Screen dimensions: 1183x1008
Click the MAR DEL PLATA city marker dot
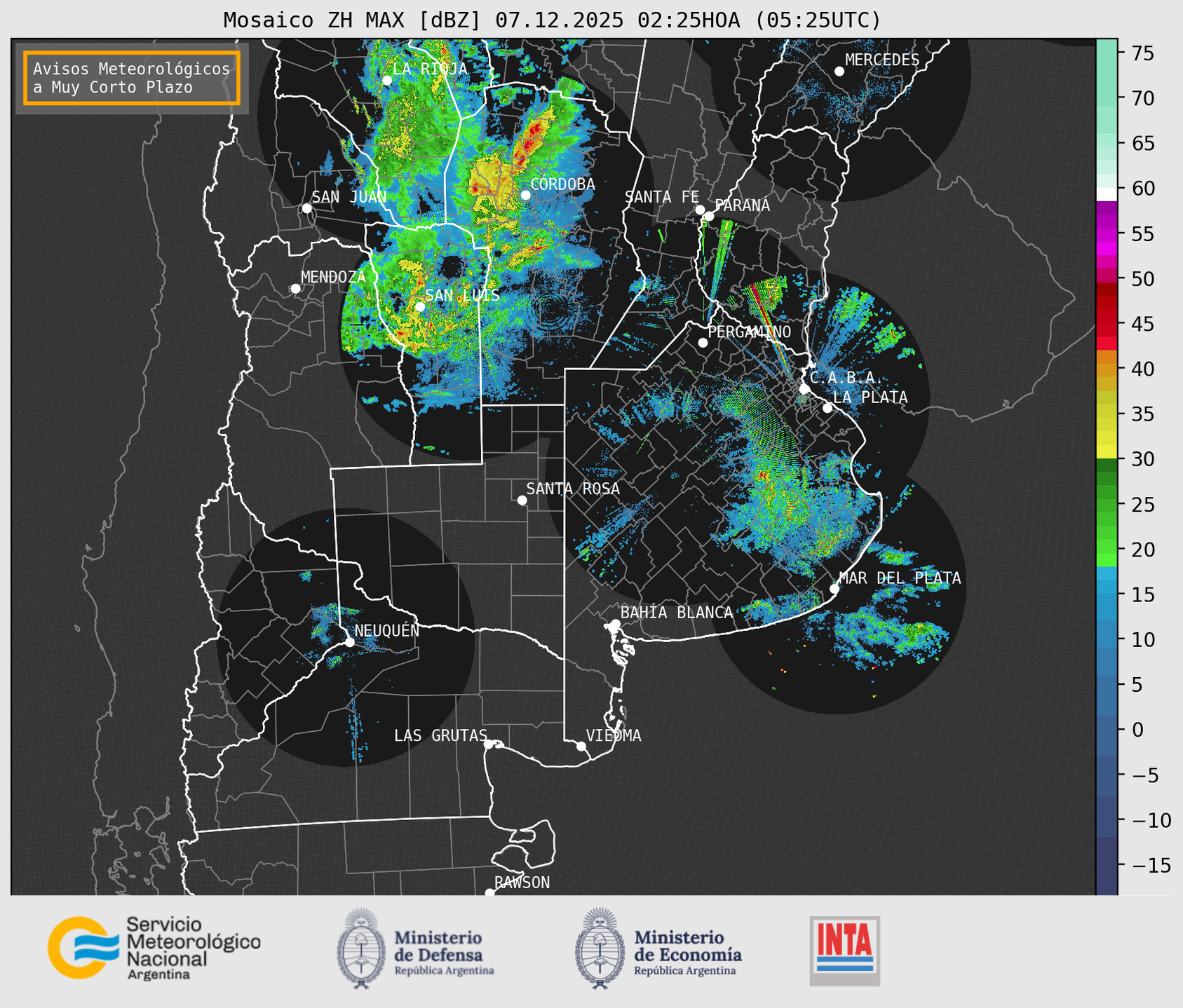834,589
